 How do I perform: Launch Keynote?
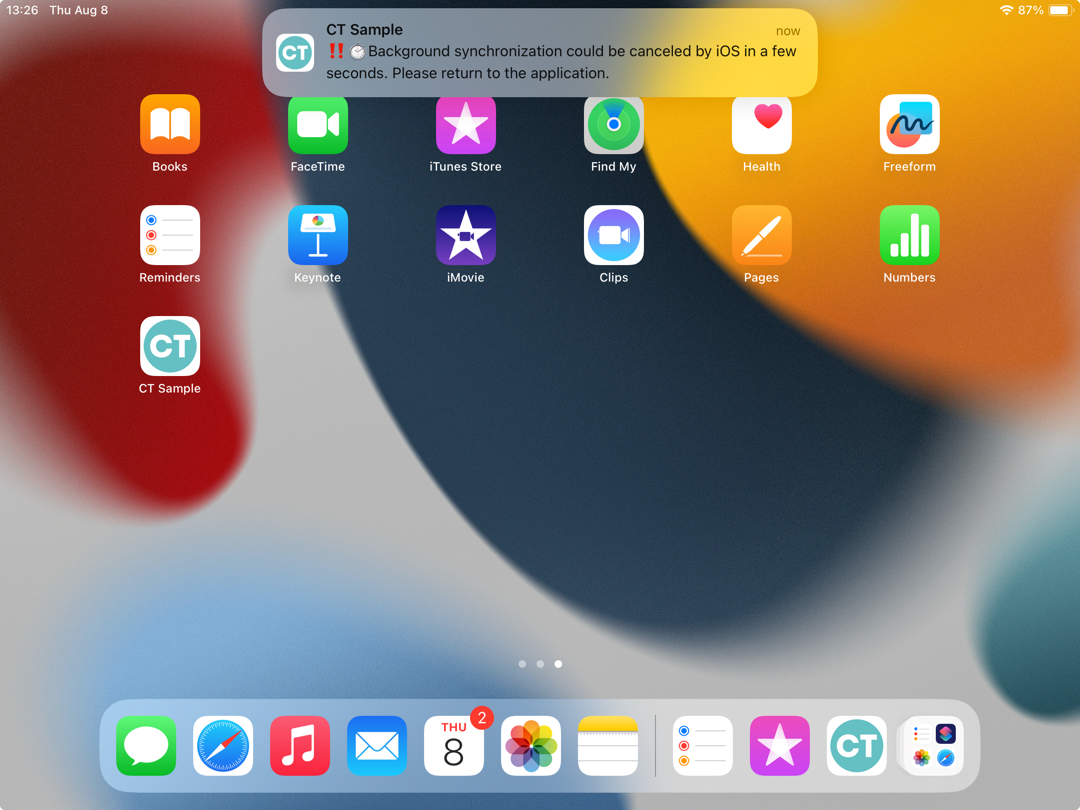pos(318,235)
